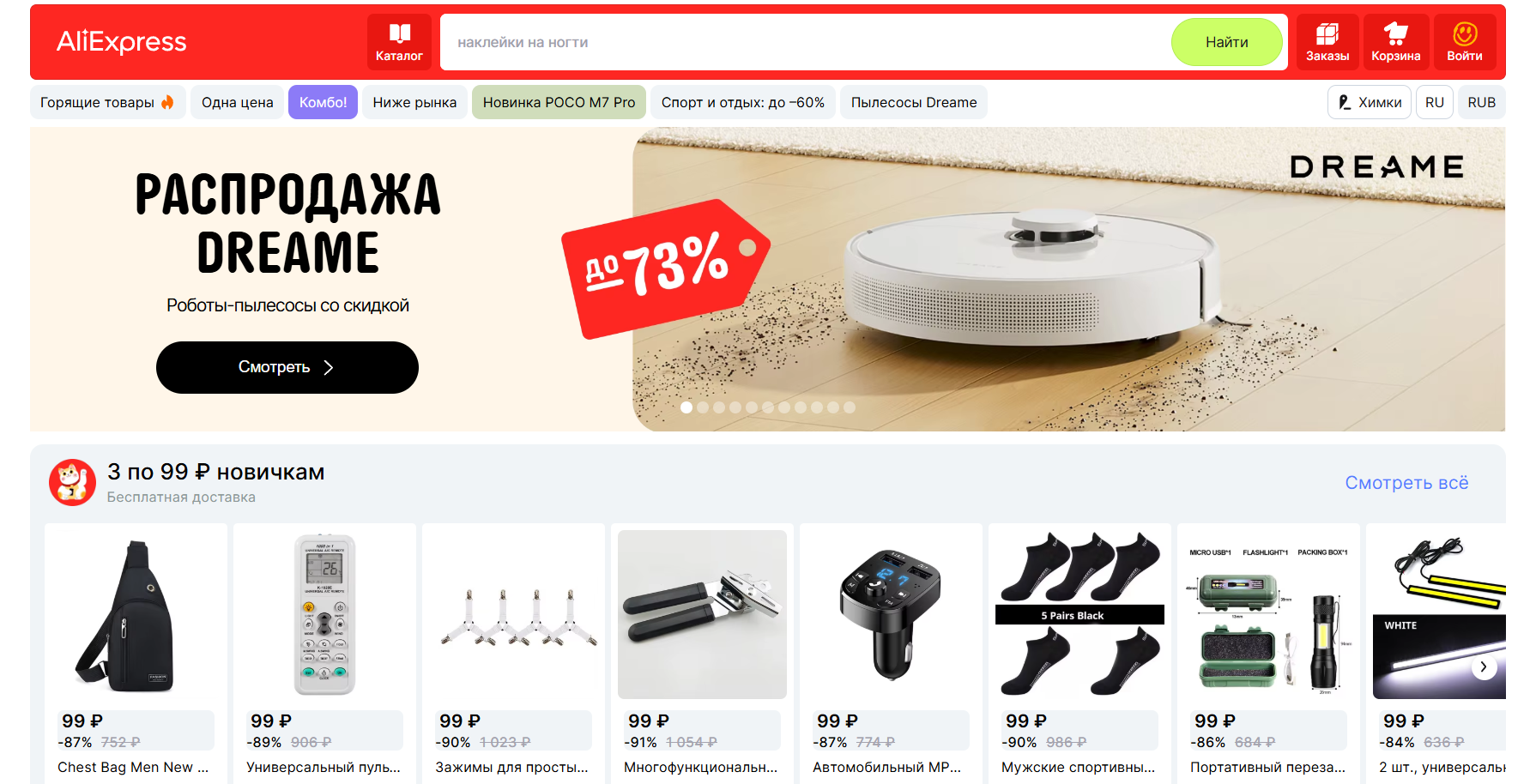Click next arrow in product carousel
The width and height of the screenshot is (1536, 784).
click(1484, 666)
